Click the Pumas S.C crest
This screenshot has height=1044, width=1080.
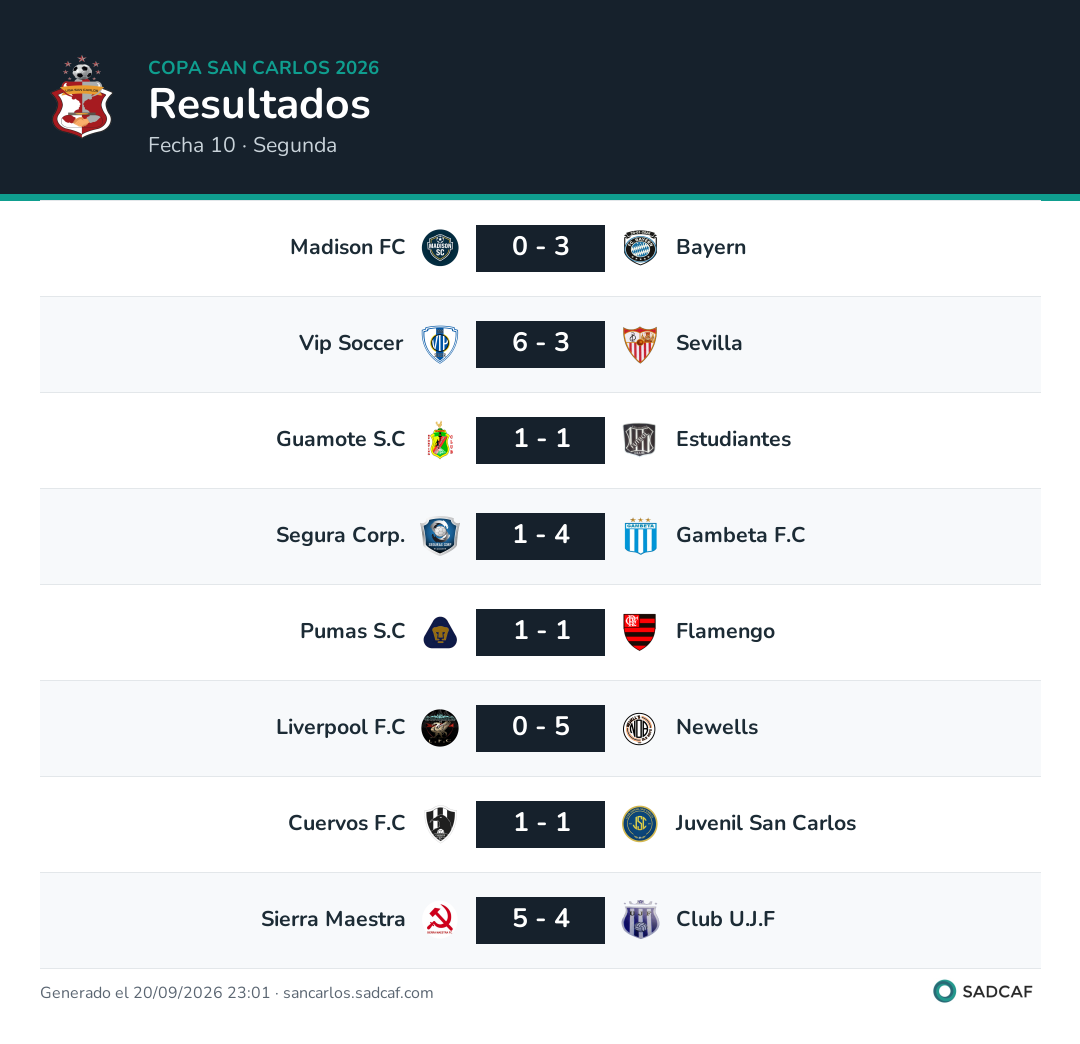[x=440, y=632]
